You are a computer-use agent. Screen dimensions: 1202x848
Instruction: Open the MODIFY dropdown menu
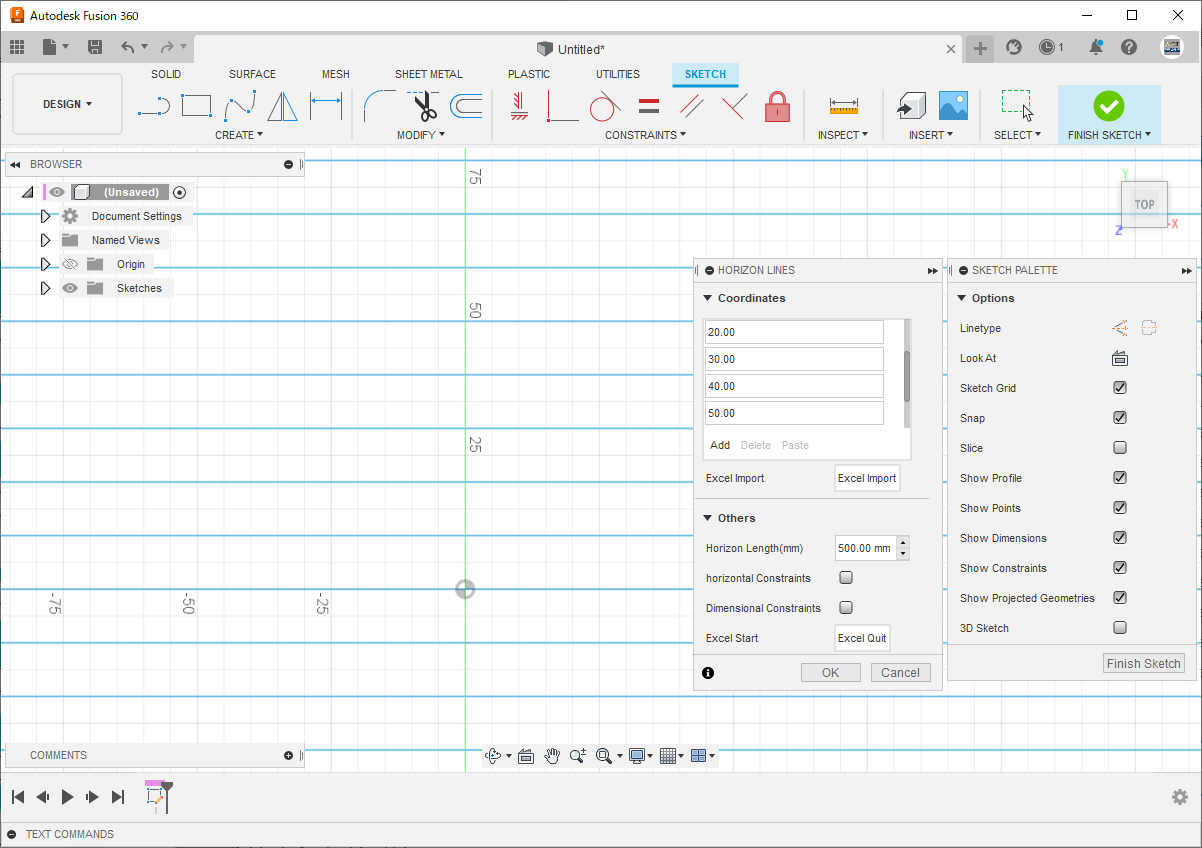(x=421, y=135)
